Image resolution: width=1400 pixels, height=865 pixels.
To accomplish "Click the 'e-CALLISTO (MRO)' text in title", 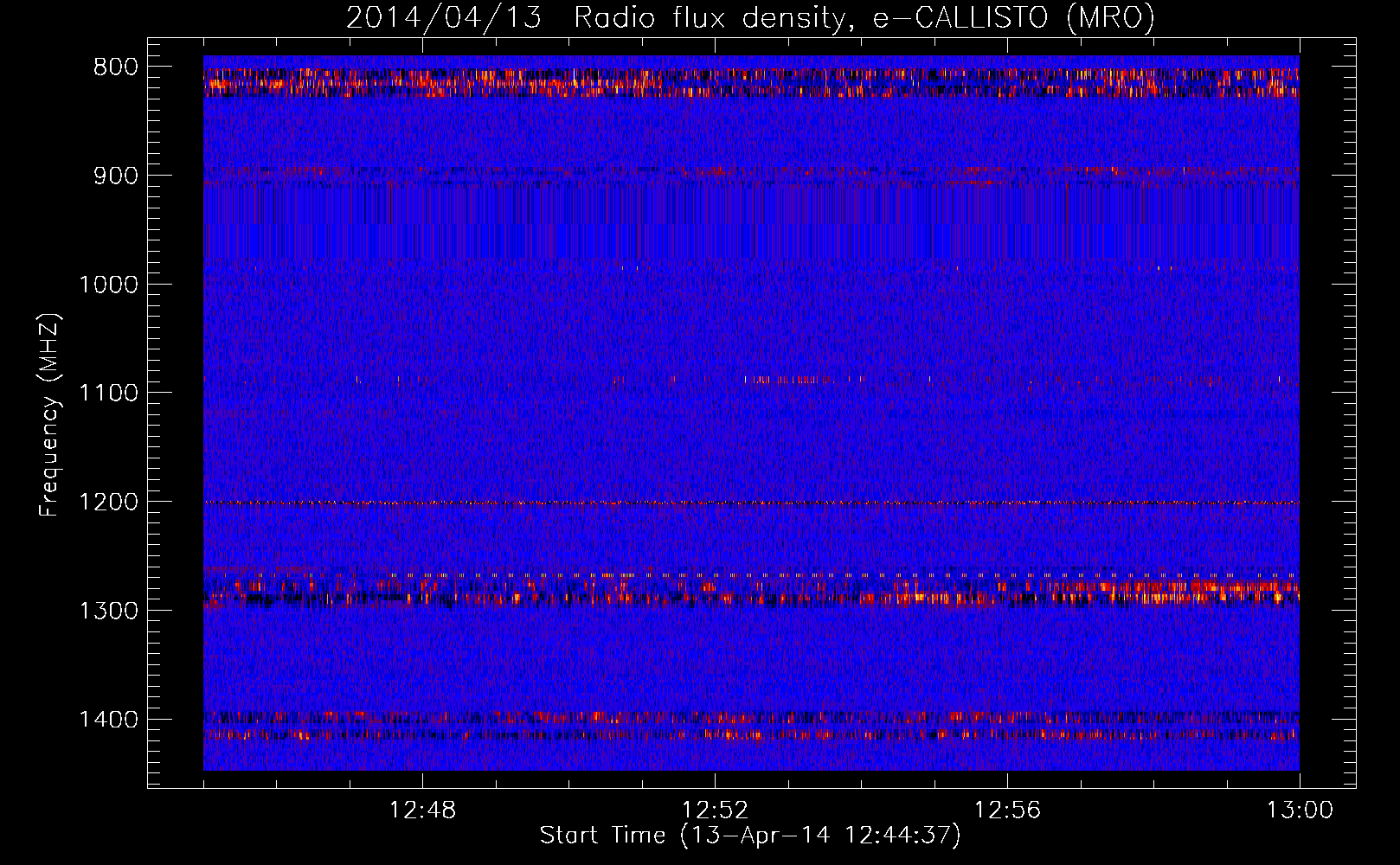I will [x=1013, y=18].
